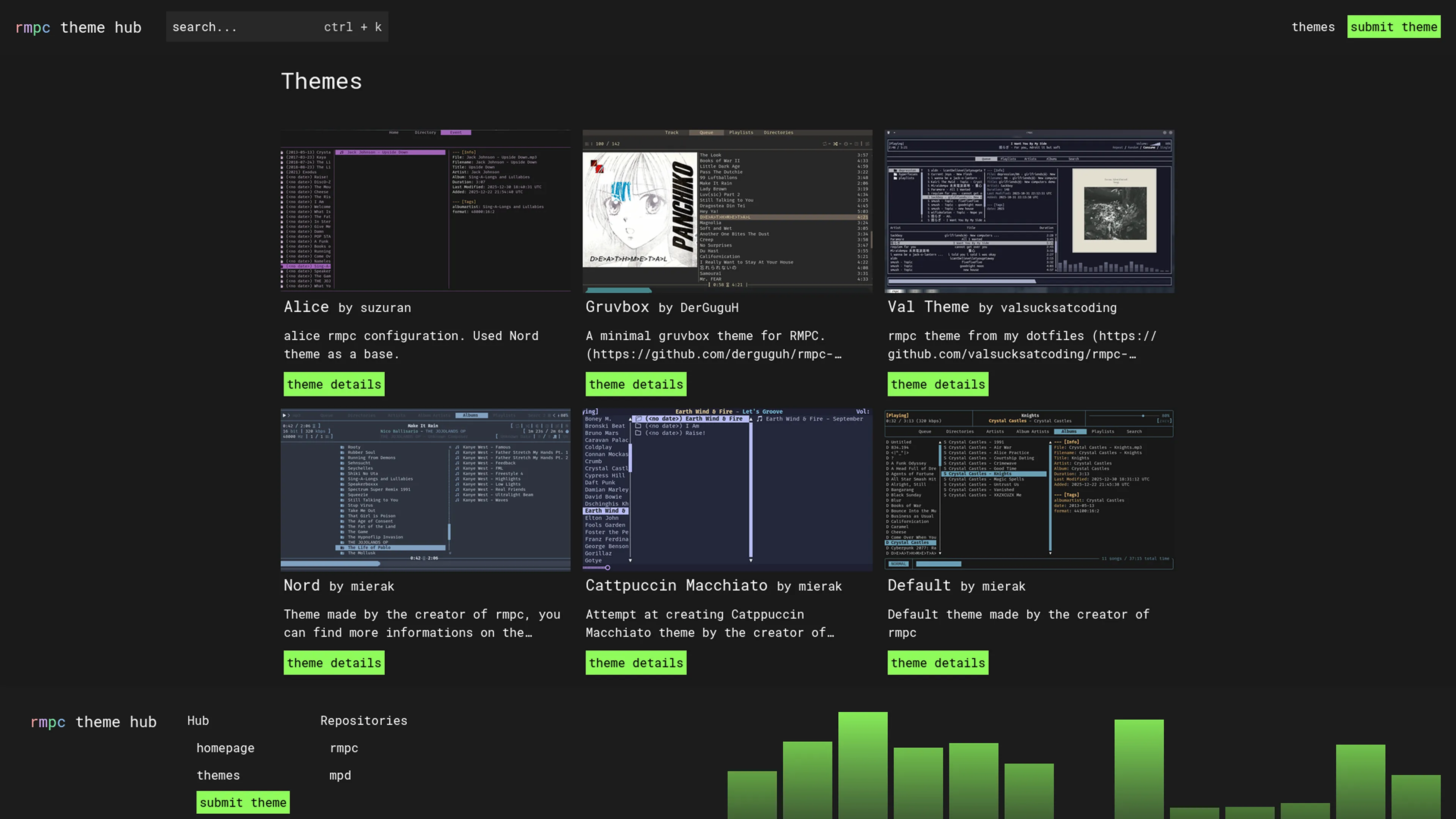1456x819 pixels.
Task: Open the Nord theme screenshot thumbnail
Action: pyautogui.click(x=425, y=490)
